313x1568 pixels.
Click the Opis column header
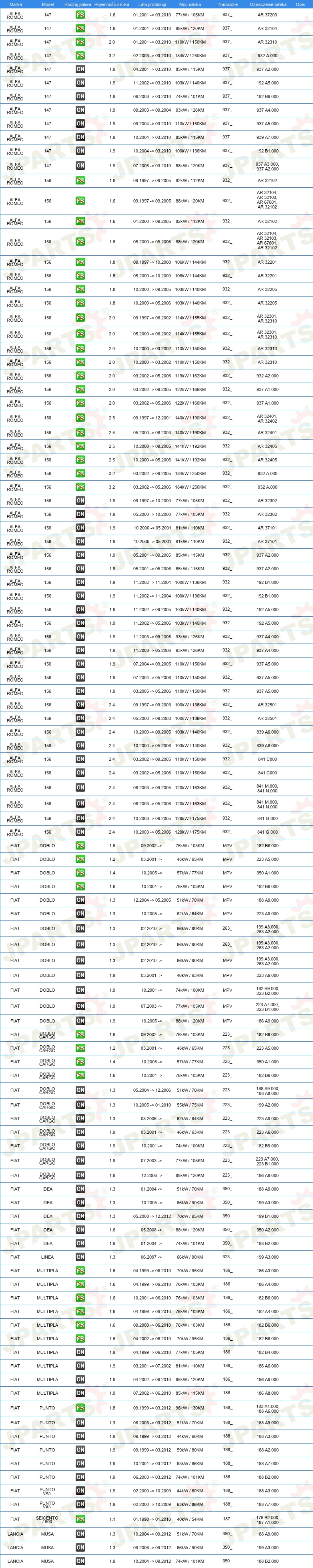pos(300,4)
